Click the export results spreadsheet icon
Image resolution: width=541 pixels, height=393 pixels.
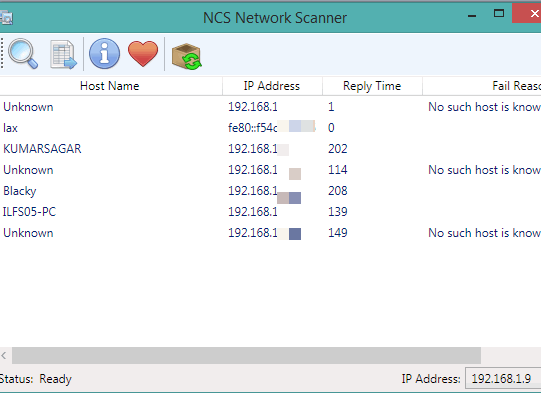(x=63, y=55)
